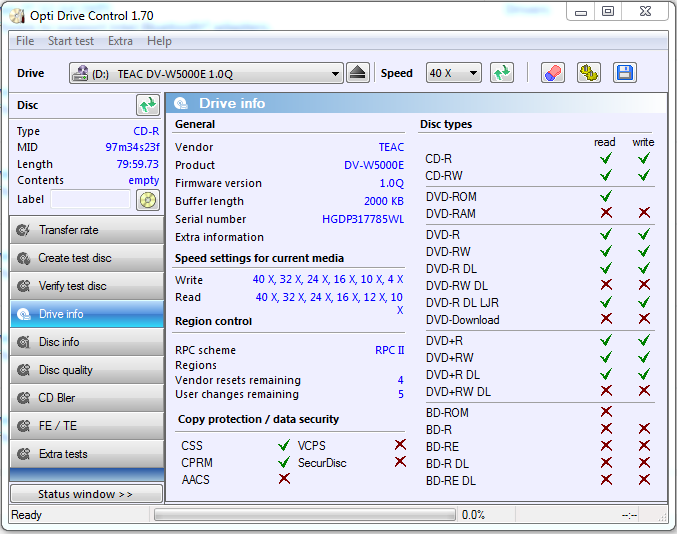The width and height of the screenshot is (677, 534).
Task: Click the Transfer rate sidebar icon
Action: (x=23, y=230)
